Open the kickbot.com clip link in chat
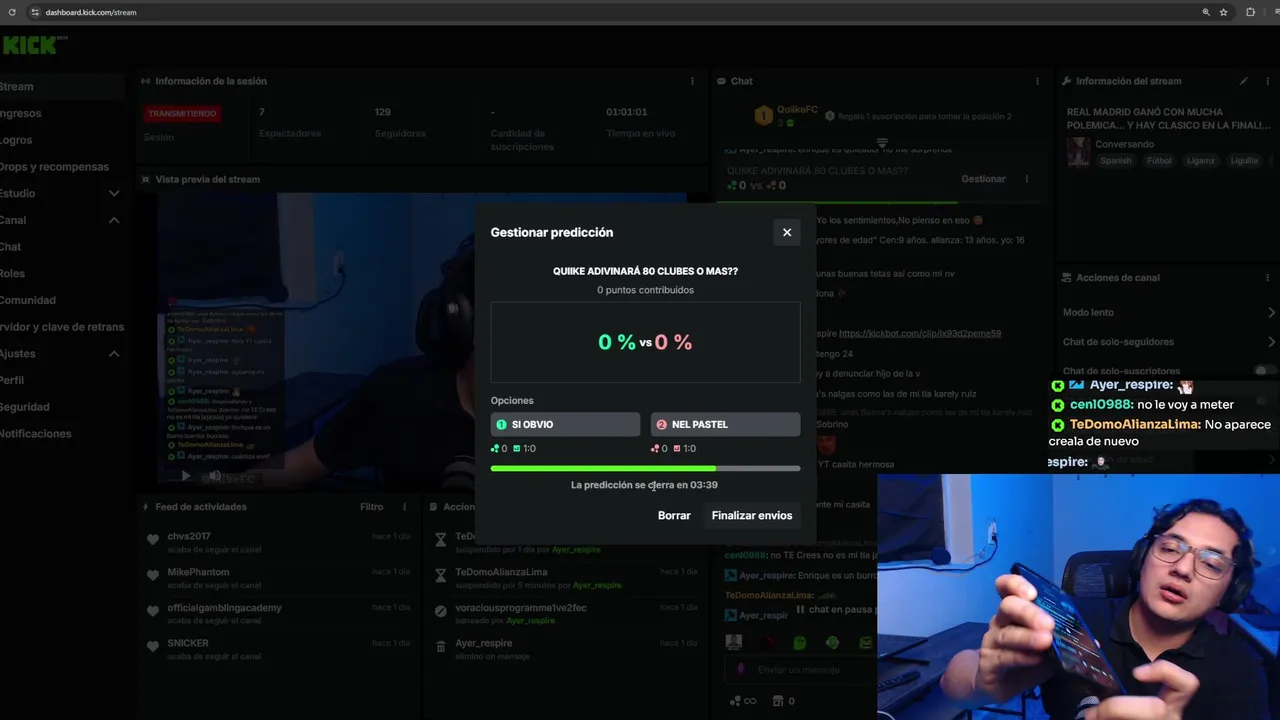Screen dimensions: 1280x720 920,333
